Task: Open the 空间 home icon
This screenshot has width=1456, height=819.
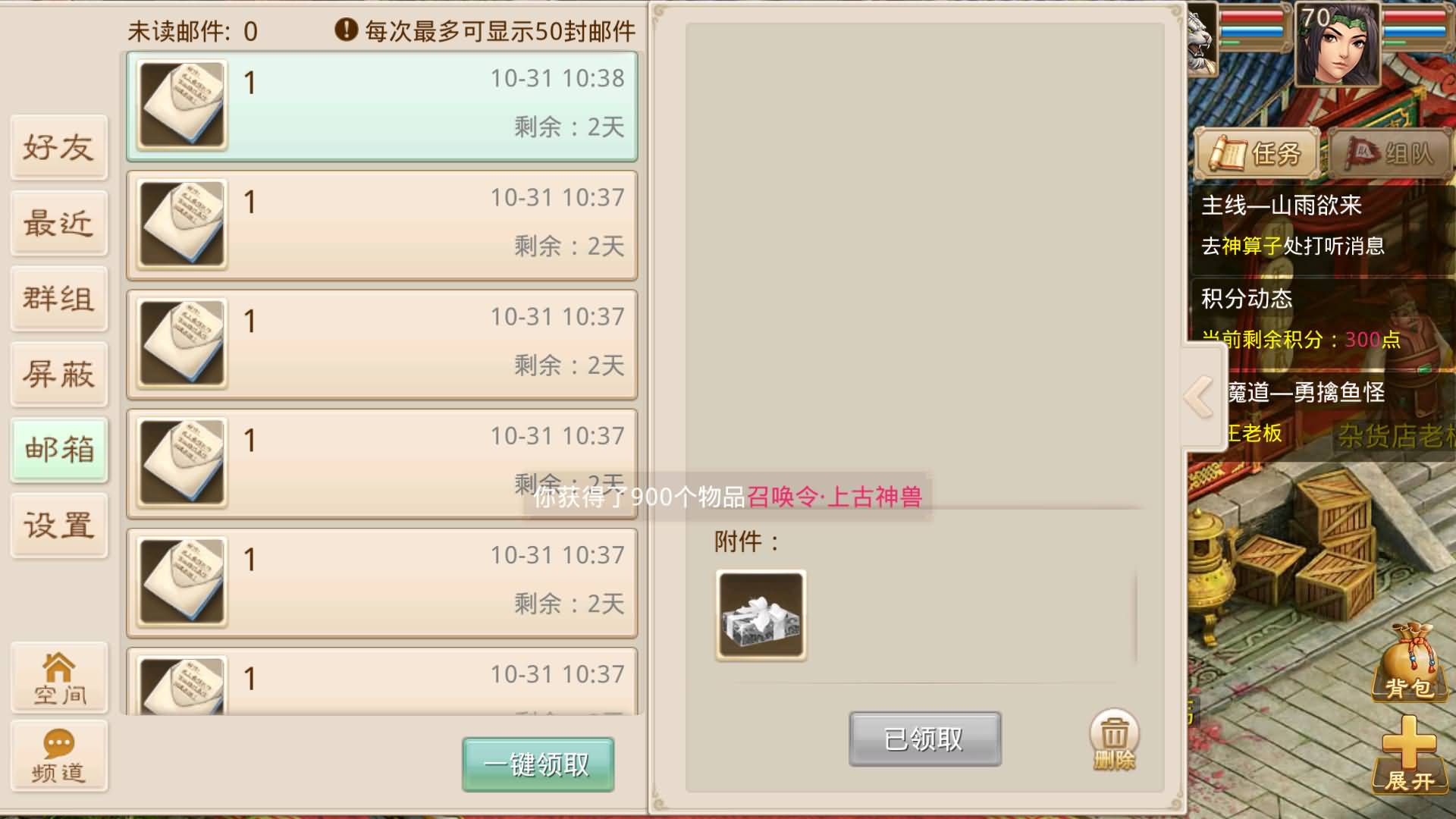Action: 59,678
